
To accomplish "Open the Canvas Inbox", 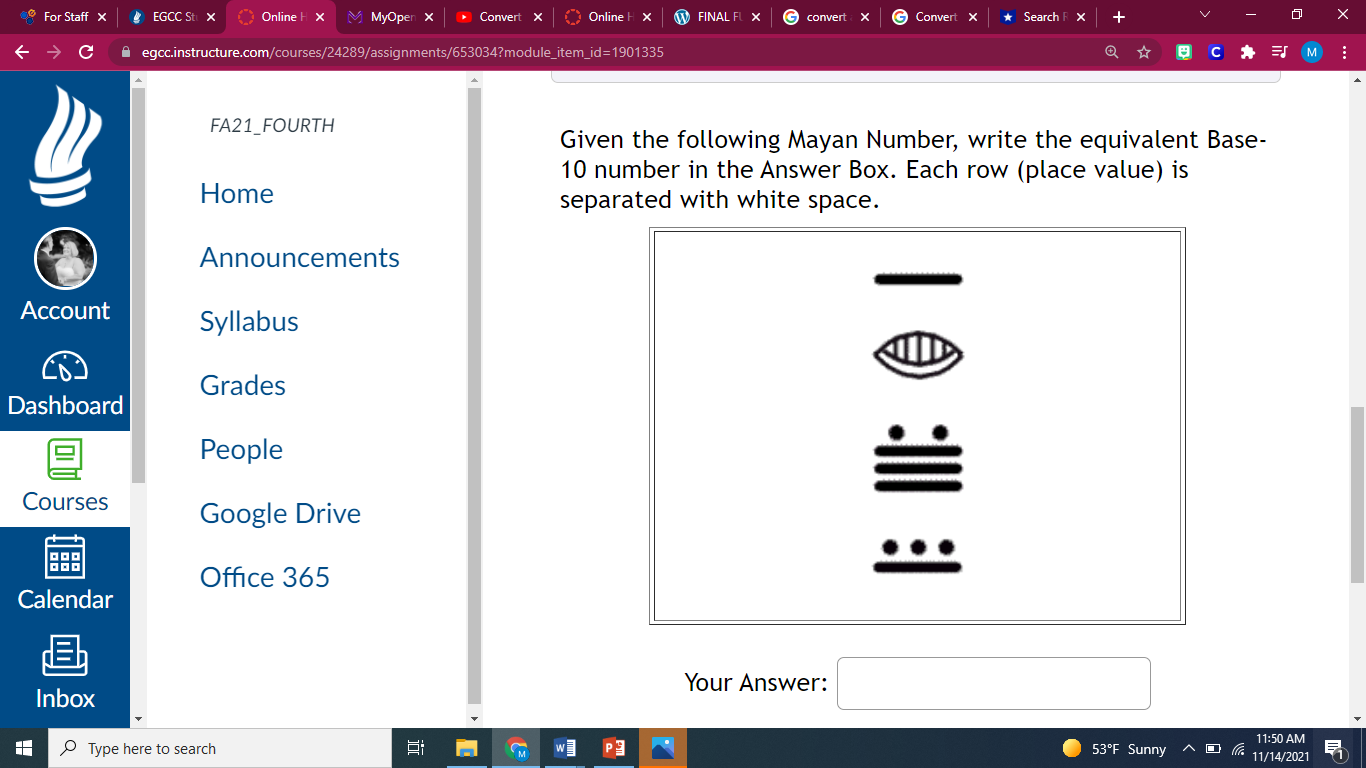I will (x=65, y=672).
